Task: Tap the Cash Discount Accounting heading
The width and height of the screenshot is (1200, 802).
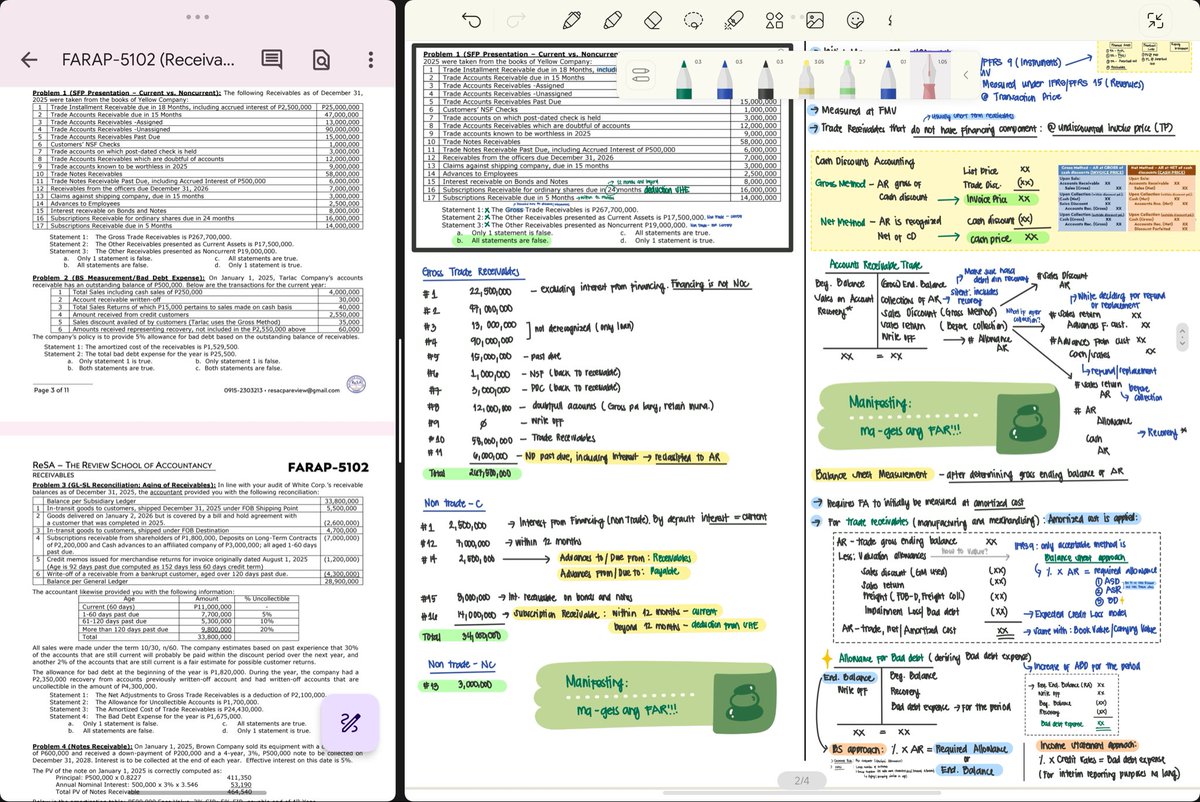Action: click(865, 162)
